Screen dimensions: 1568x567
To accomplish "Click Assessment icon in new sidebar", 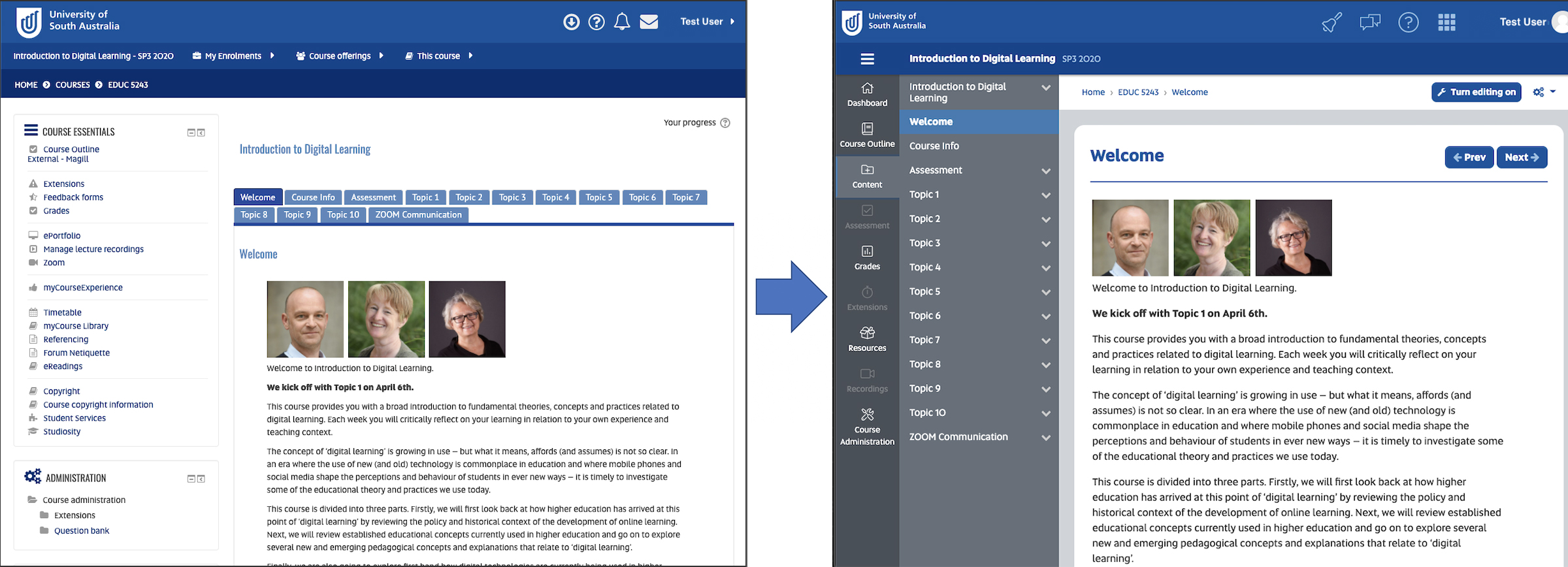I will point(867,210).
